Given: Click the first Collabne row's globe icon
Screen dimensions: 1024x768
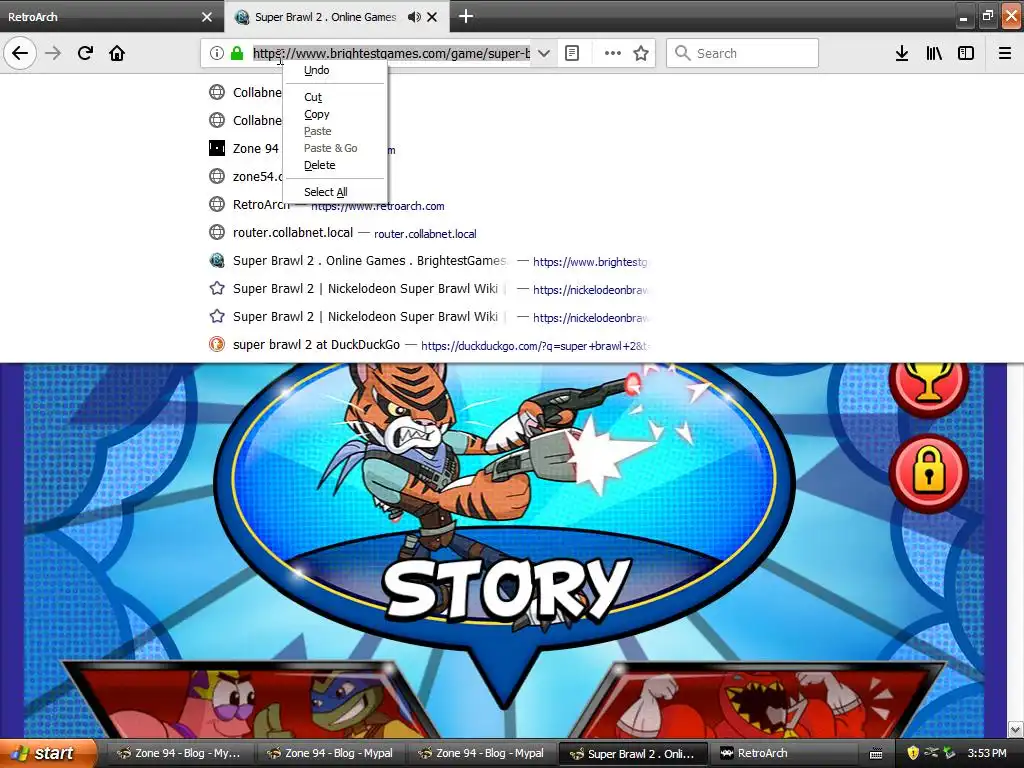Looking at the screenshot, I should (217, 92).
